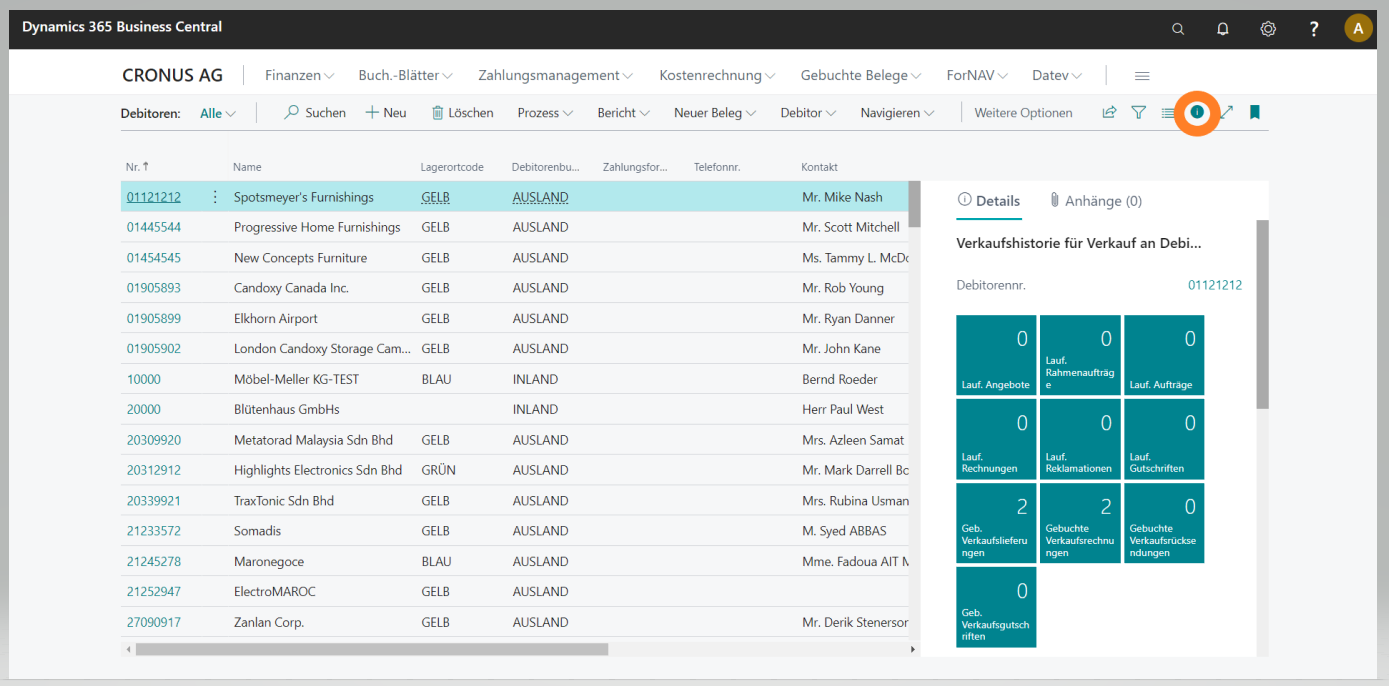Create a new Debitor with Neu
The image size is (1389, 686).
386,113
